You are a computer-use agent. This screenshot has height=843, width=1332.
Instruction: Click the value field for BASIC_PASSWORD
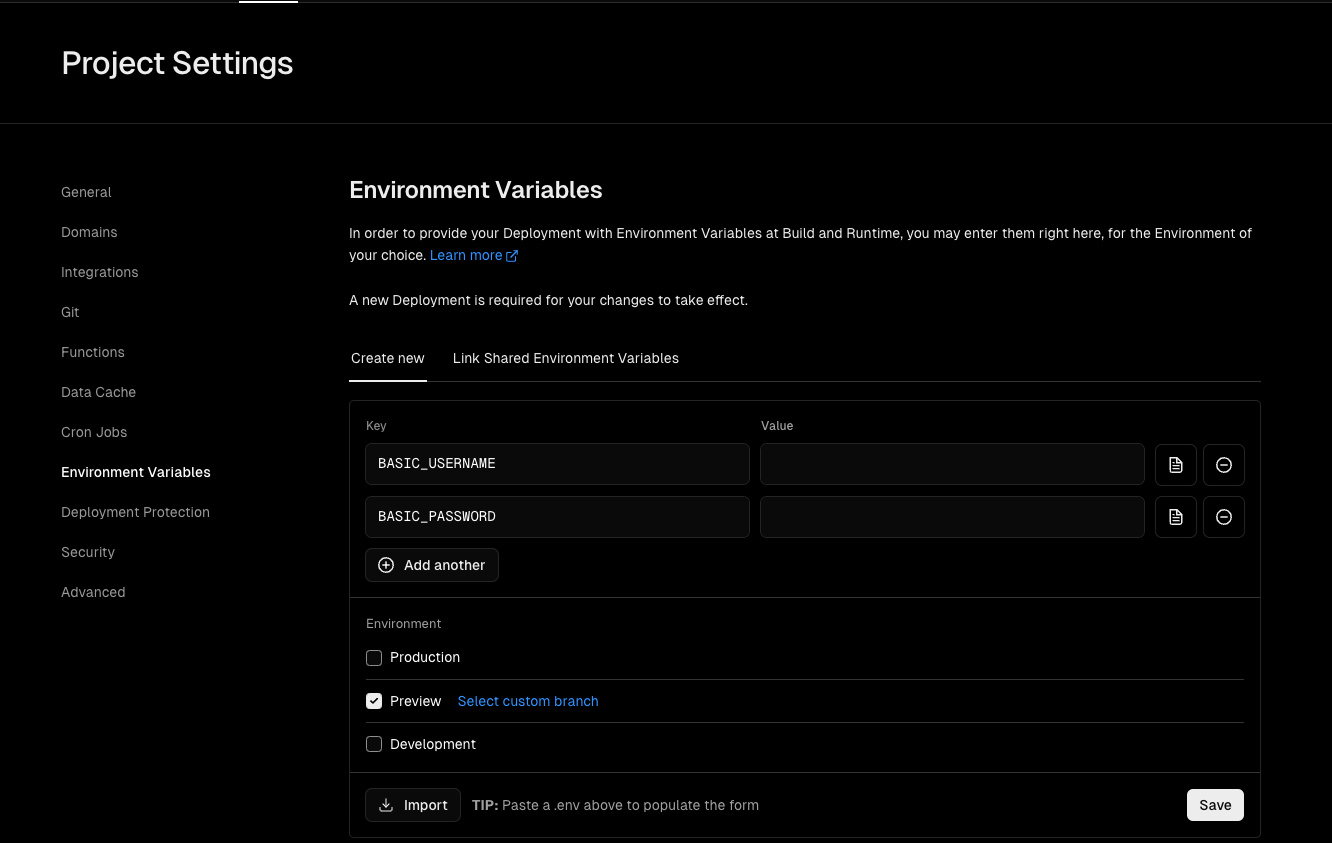click(952, 517)
